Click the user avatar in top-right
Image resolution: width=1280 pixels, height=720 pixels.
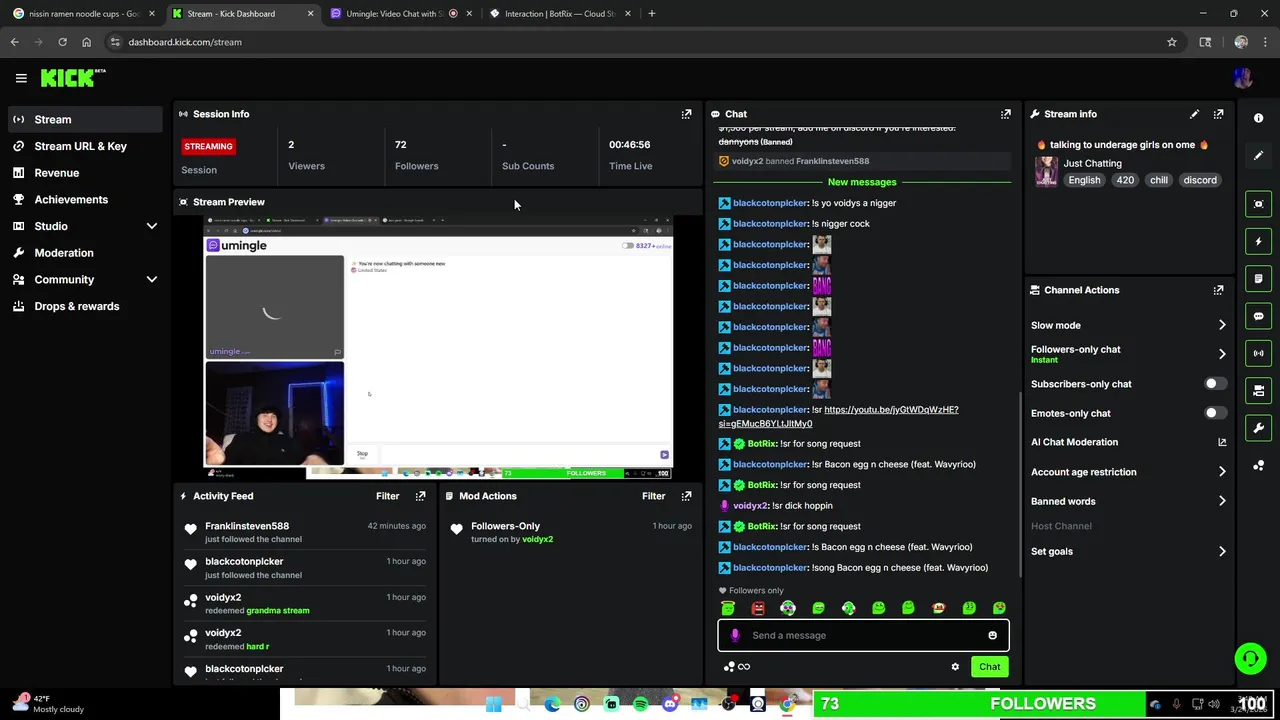(x=1243, y=78)
